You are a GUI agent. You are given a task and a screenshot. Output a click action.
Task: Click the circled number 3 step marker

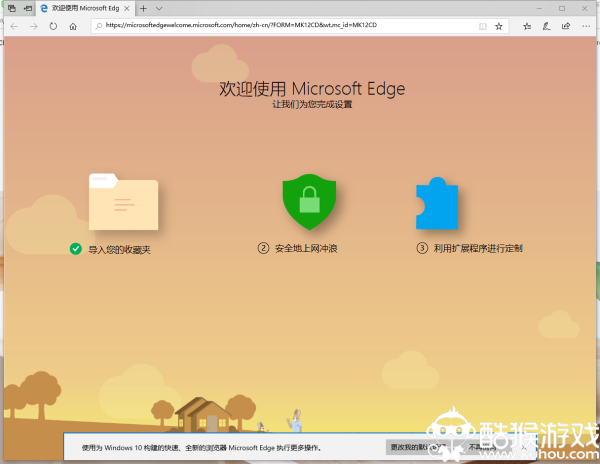click(422, 248)
